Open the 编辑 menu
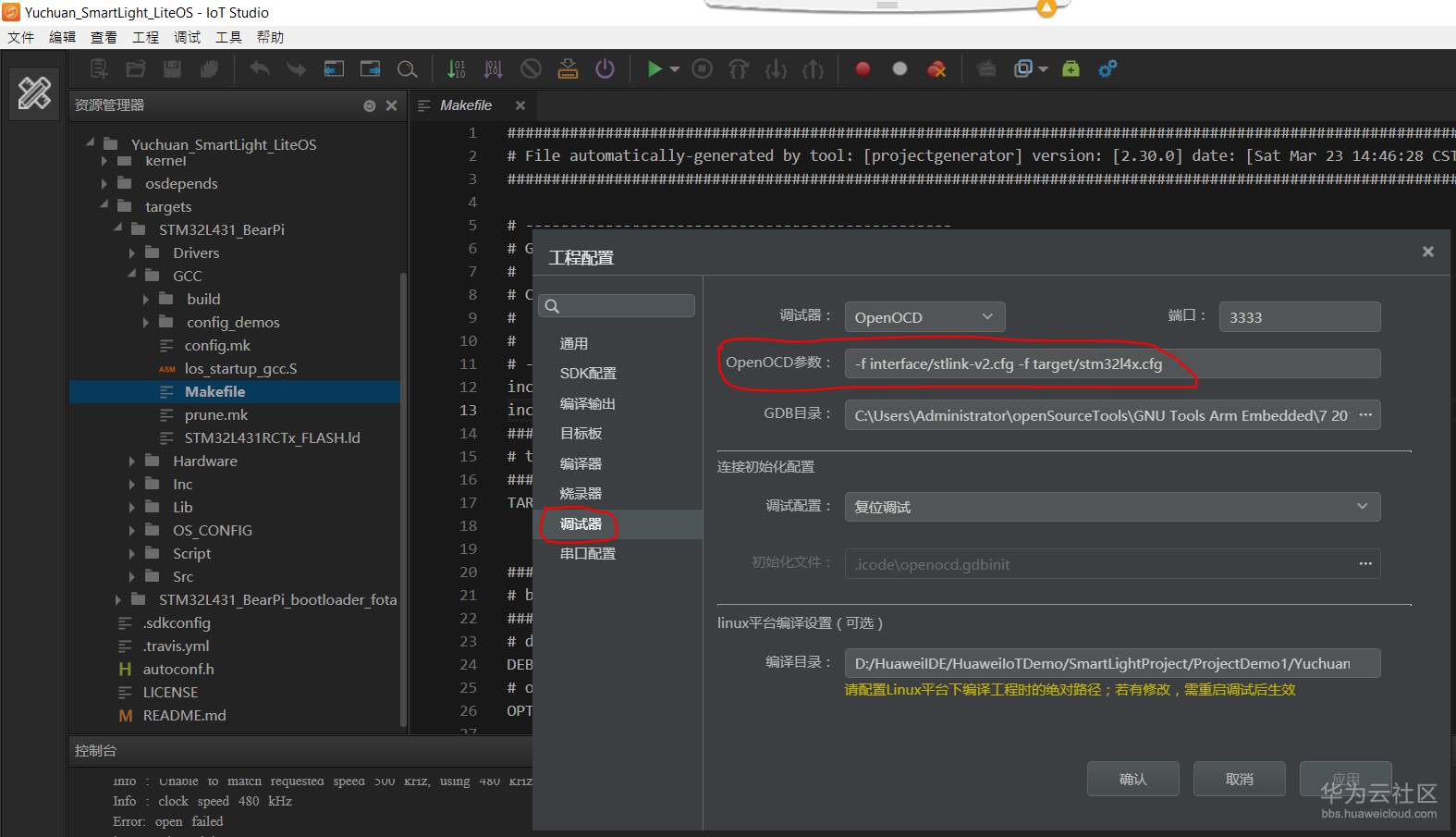1456x837 pixels. point(63,37)
